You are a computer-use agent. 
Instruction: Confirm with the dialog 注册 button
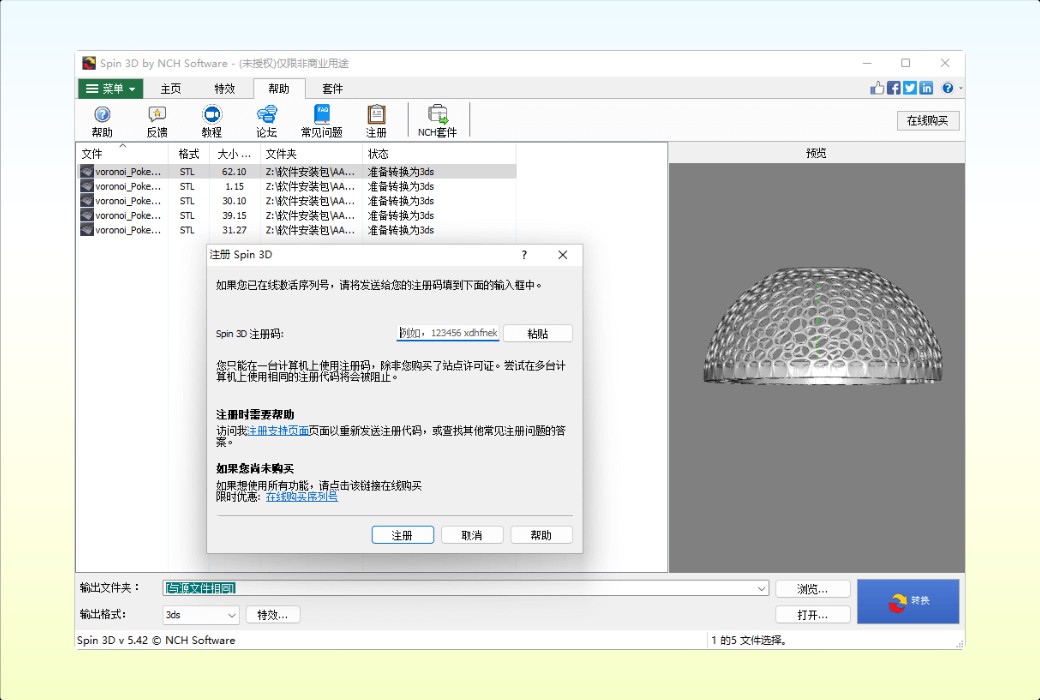[403, 535]
